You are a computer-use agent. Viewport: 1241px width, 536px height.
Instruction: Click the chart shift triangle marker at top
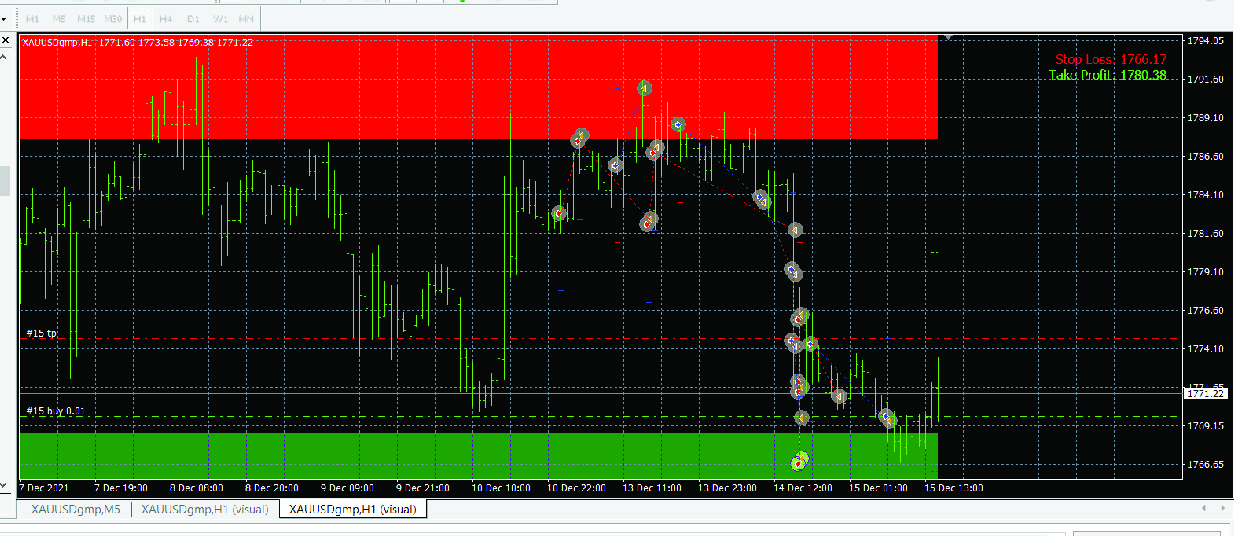tap(948, 38)
